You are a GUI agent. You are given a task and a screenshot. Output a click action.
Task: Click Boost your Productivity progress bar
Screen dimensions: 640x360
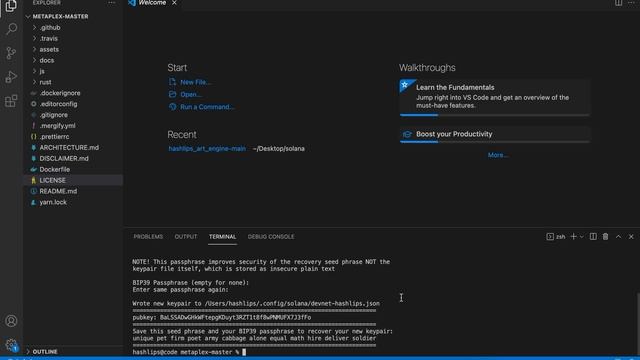(495, 142)
